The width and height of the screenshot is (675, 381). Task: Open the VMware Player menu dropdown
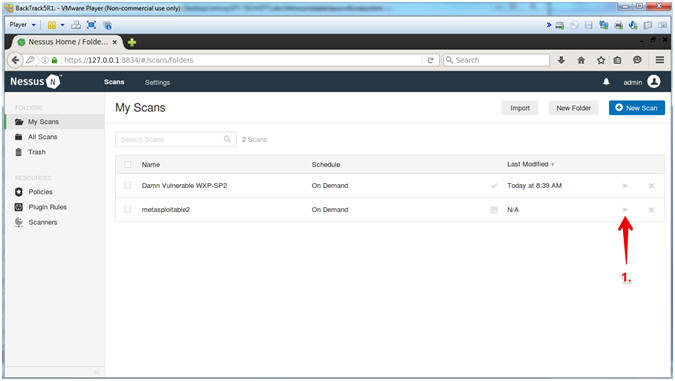point(22,25)
